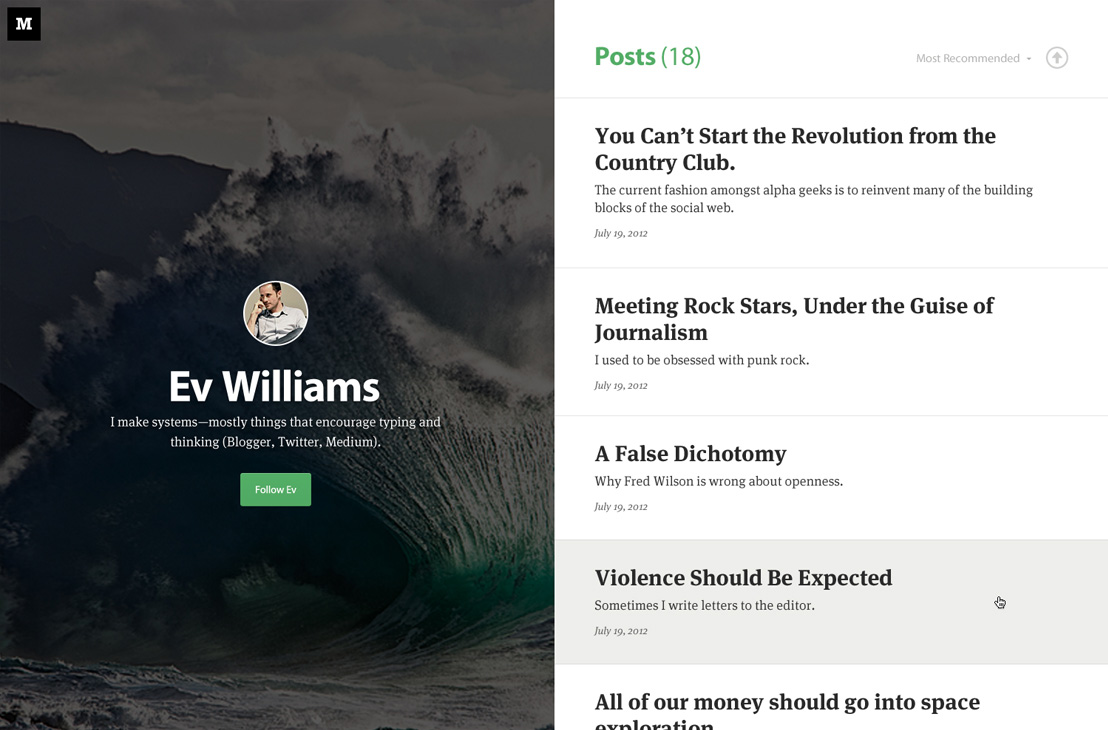Click the Follow Ev button
Image resolution: width=1108 pixels, height=730 pixels.
point(276,490)
